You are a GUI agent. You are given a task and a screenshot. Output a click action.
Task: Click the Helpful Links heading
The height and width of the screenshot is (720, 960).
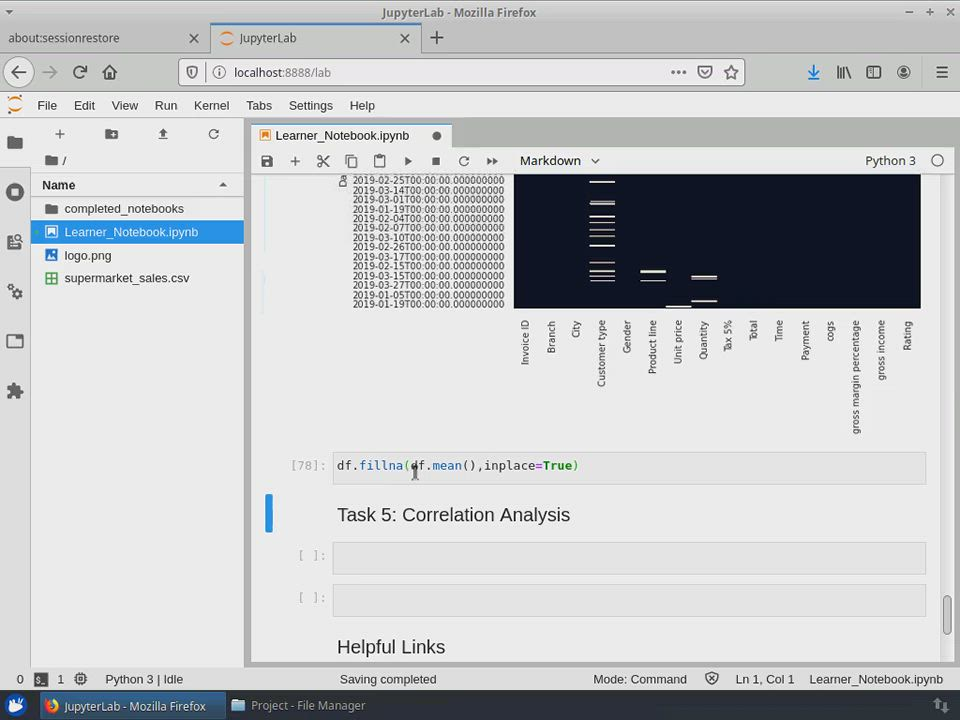[x=391, y=647]
